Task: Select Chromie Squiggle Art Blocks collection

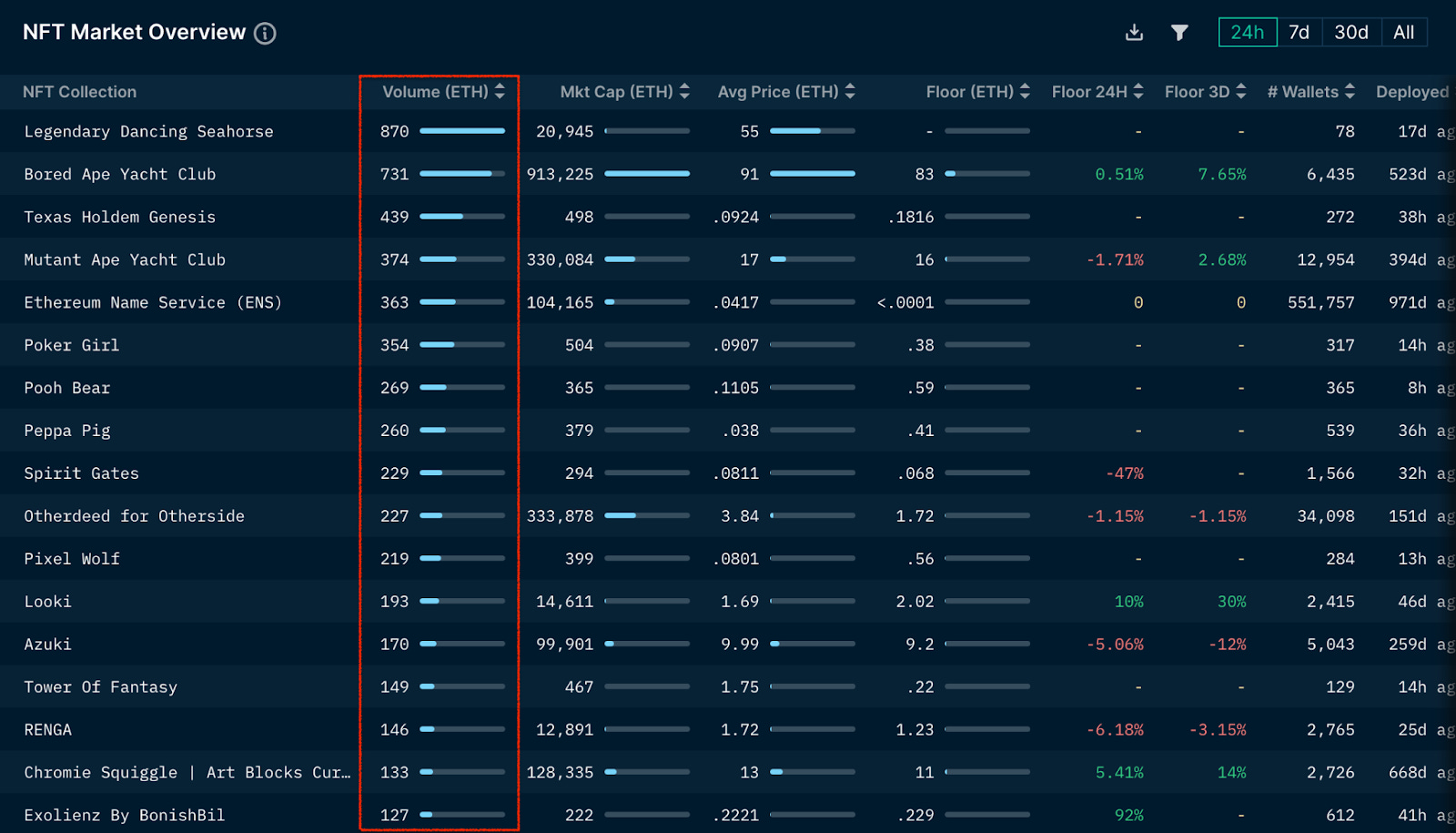Action: pyautogui.click(x=187, y=772)
